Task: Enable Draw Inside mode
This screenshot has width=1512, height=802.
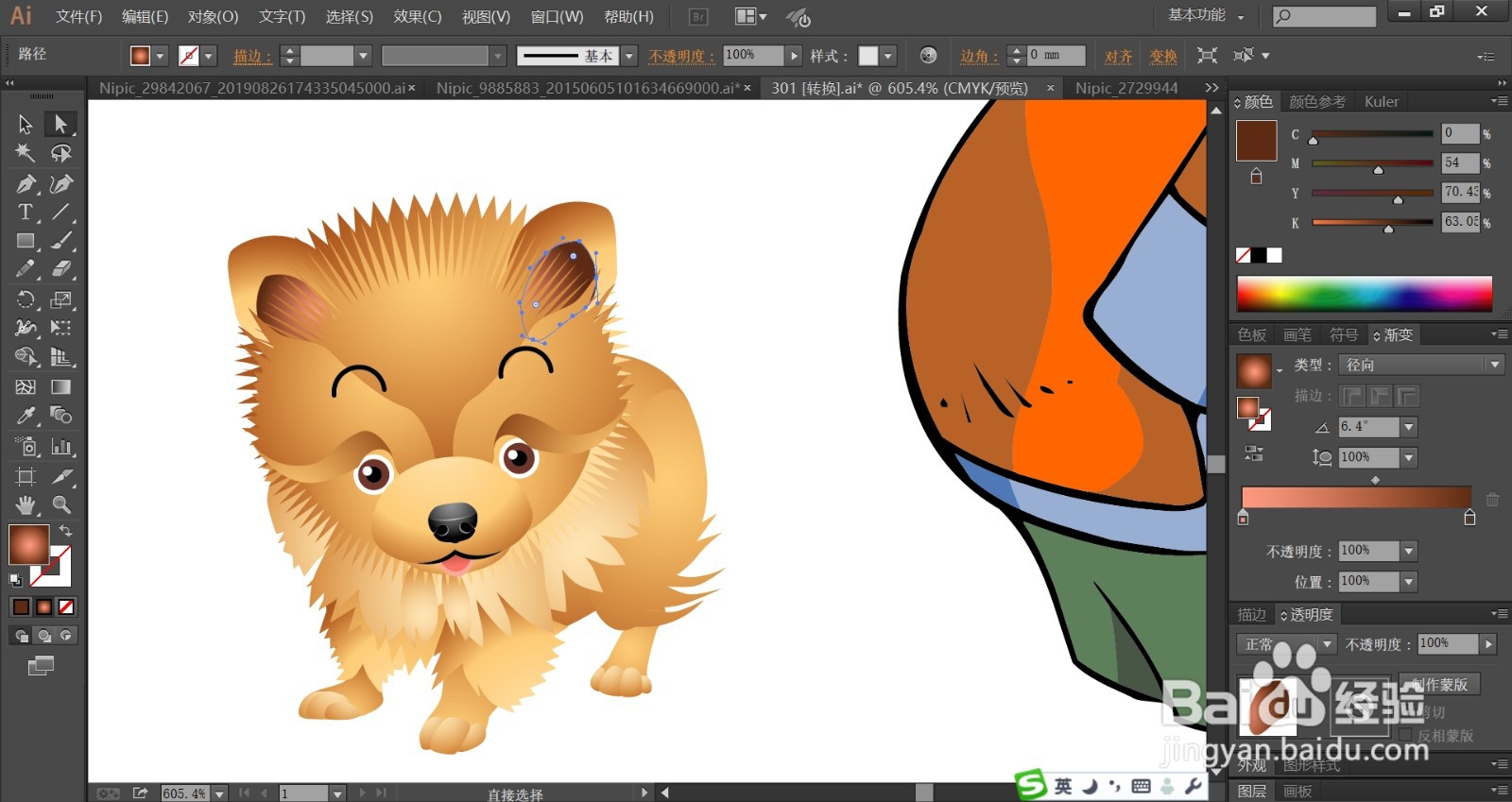Action: point(66,636)
